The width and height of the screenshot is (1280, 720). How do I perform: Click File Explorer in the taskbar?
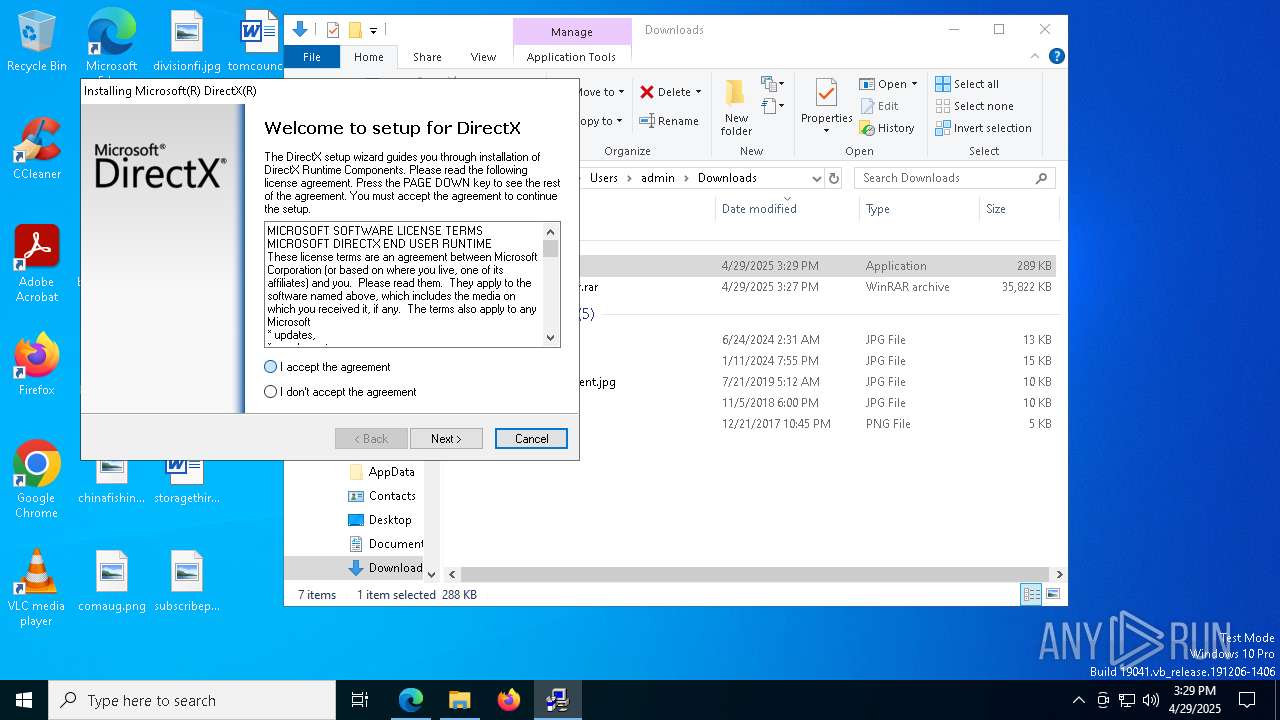(x=459, y=700)
